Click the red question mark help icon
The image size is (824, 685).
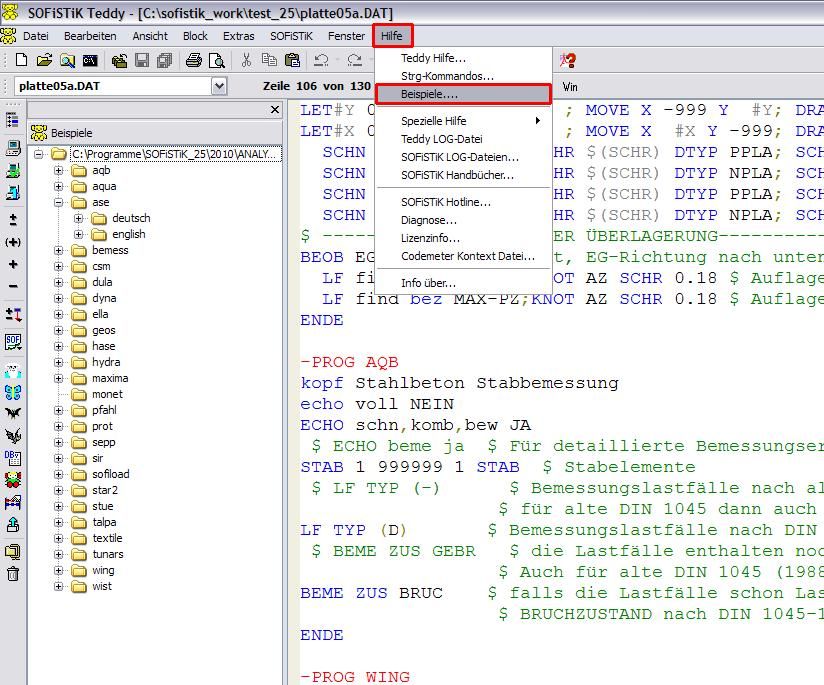(568, 60)
